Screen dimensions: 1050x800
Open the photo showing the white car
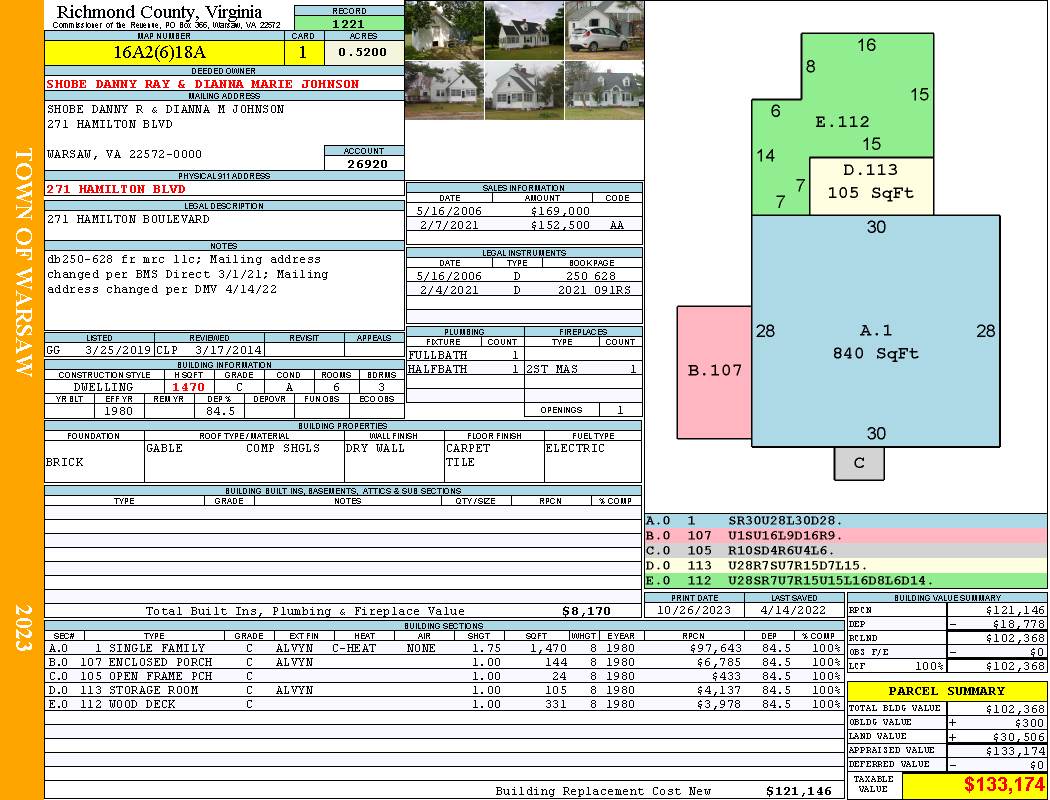point(603,30)
